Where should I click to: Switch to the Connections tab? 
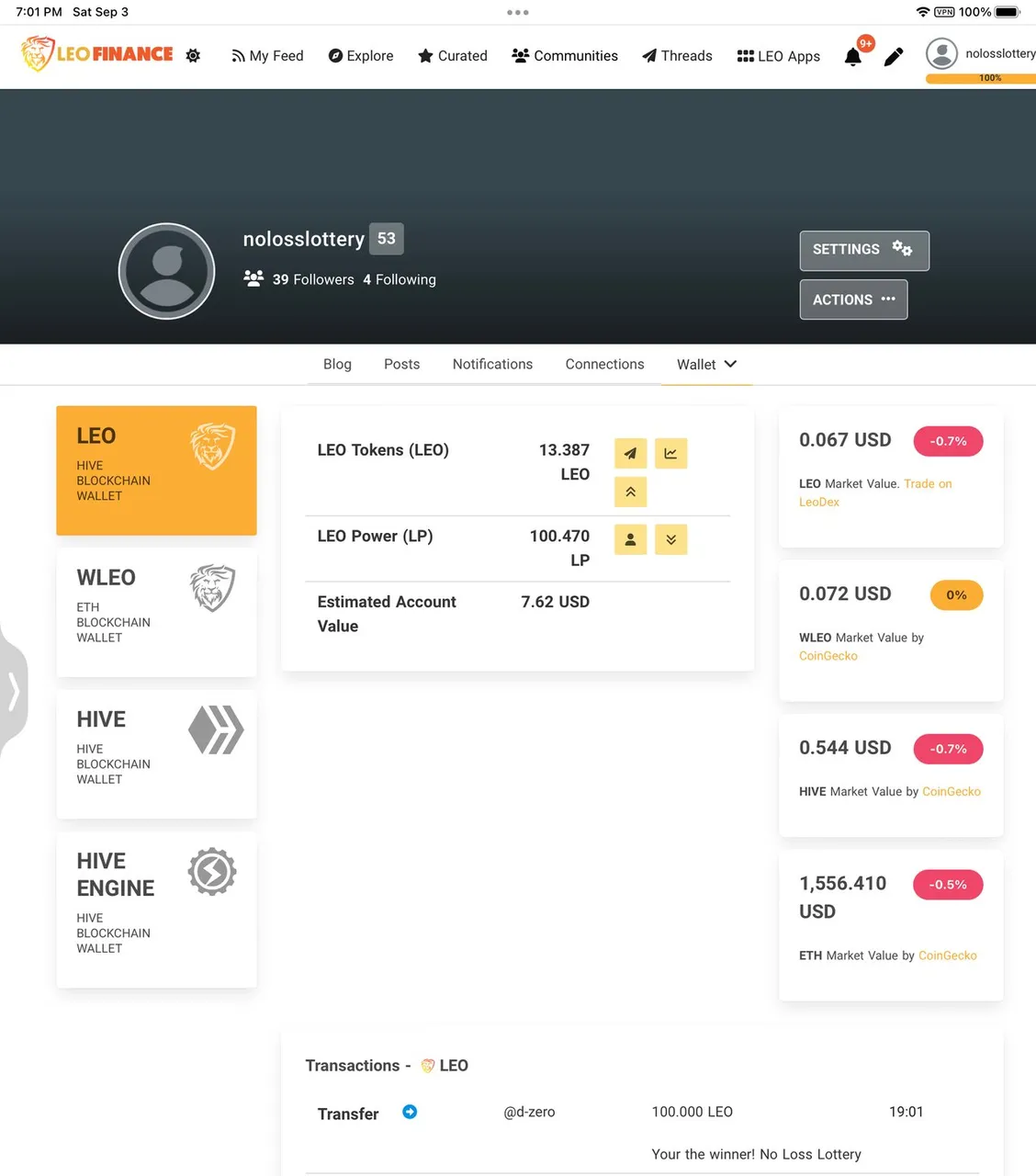(x=604, y=365)
